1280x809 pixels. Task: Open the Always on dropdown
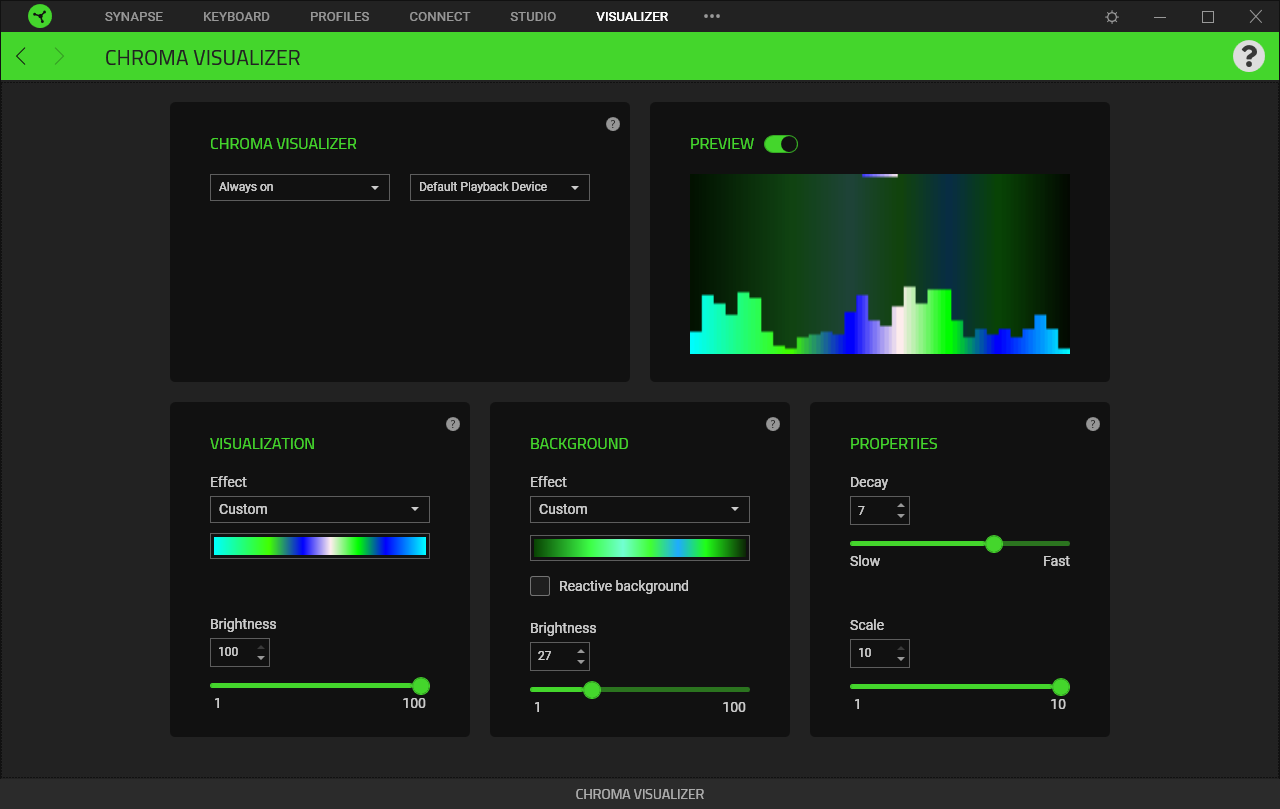[x=300, y=187]
